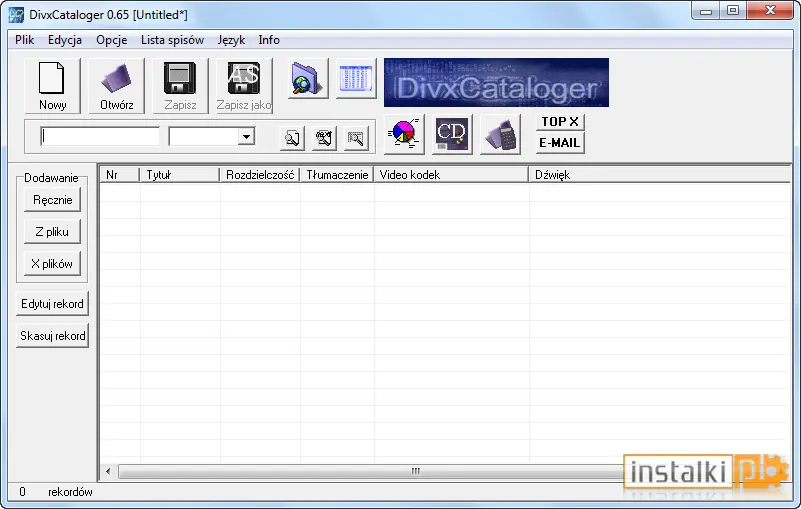Open a catalog with Otwórz icon
Viewport: 801px width, 509px height.
pos(116,85)
